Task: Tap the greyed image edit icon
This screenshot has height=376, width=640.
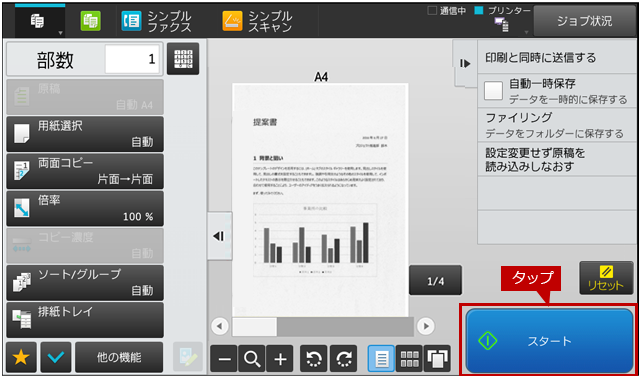Action: (x=188, y=357)
